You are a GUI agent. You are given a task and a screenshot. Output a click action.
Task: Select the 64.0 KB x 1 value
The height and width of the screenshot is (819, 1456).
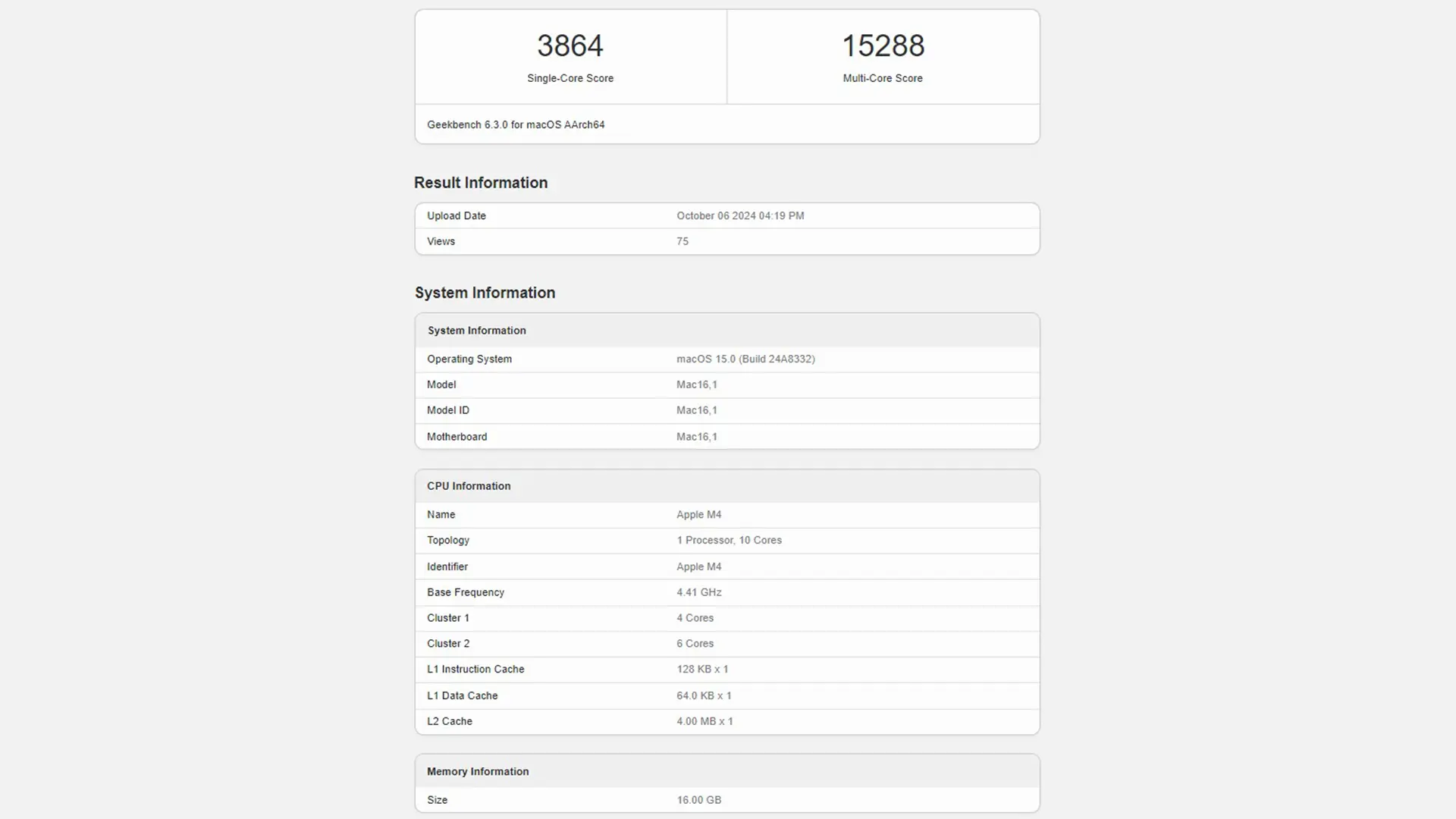tap(704, 695)
